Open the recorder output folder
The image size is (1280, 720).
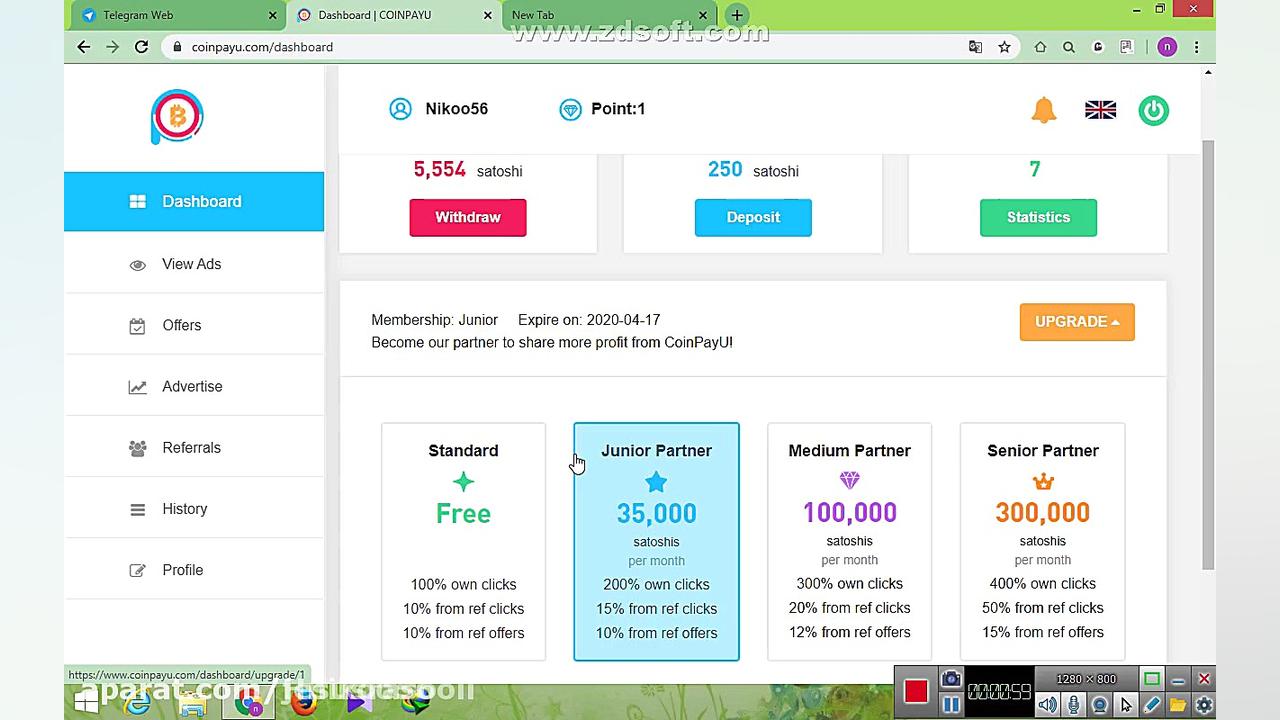point(1178,705)
